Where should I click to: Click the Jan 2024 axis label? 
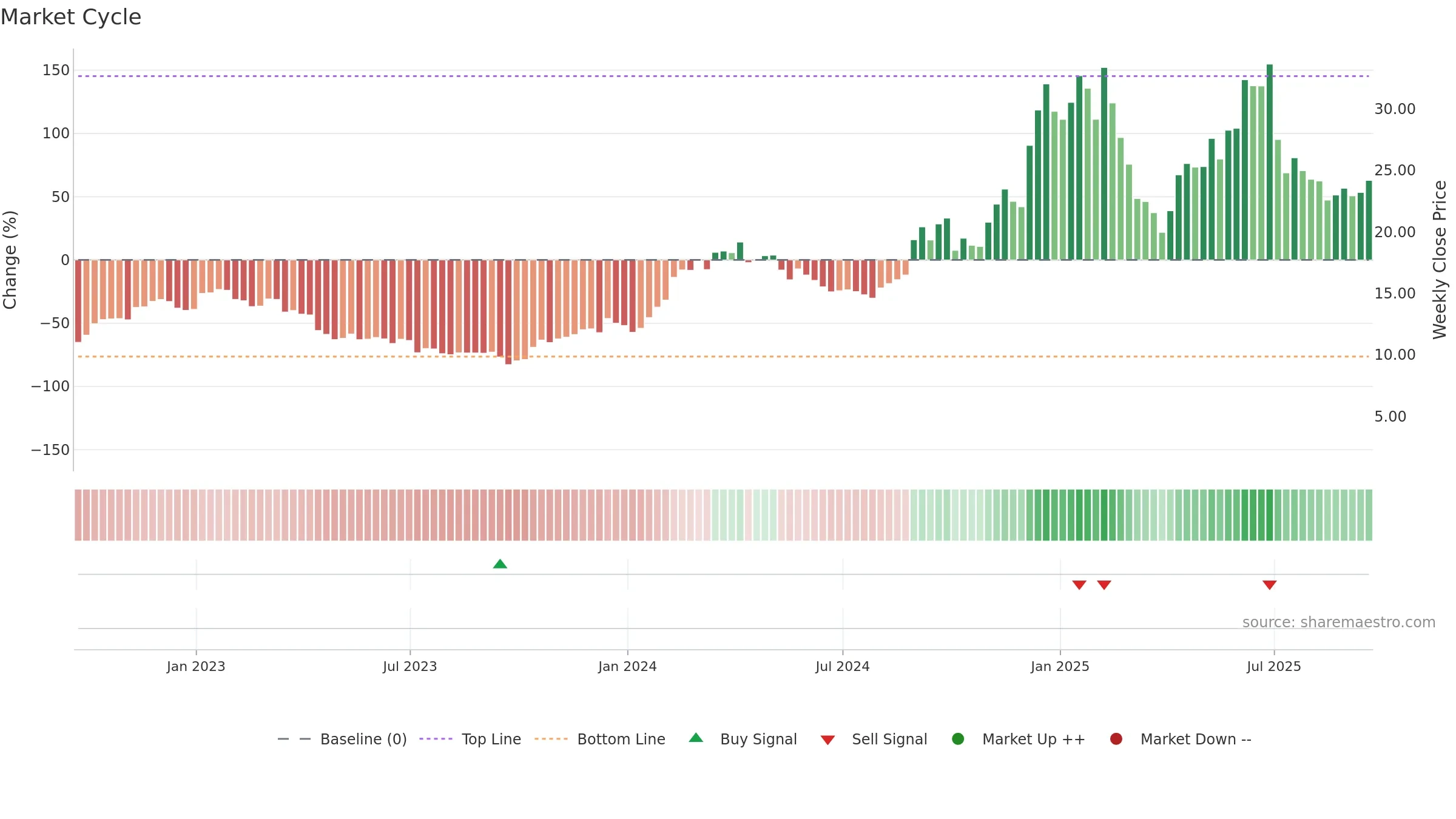click(627, 666)
